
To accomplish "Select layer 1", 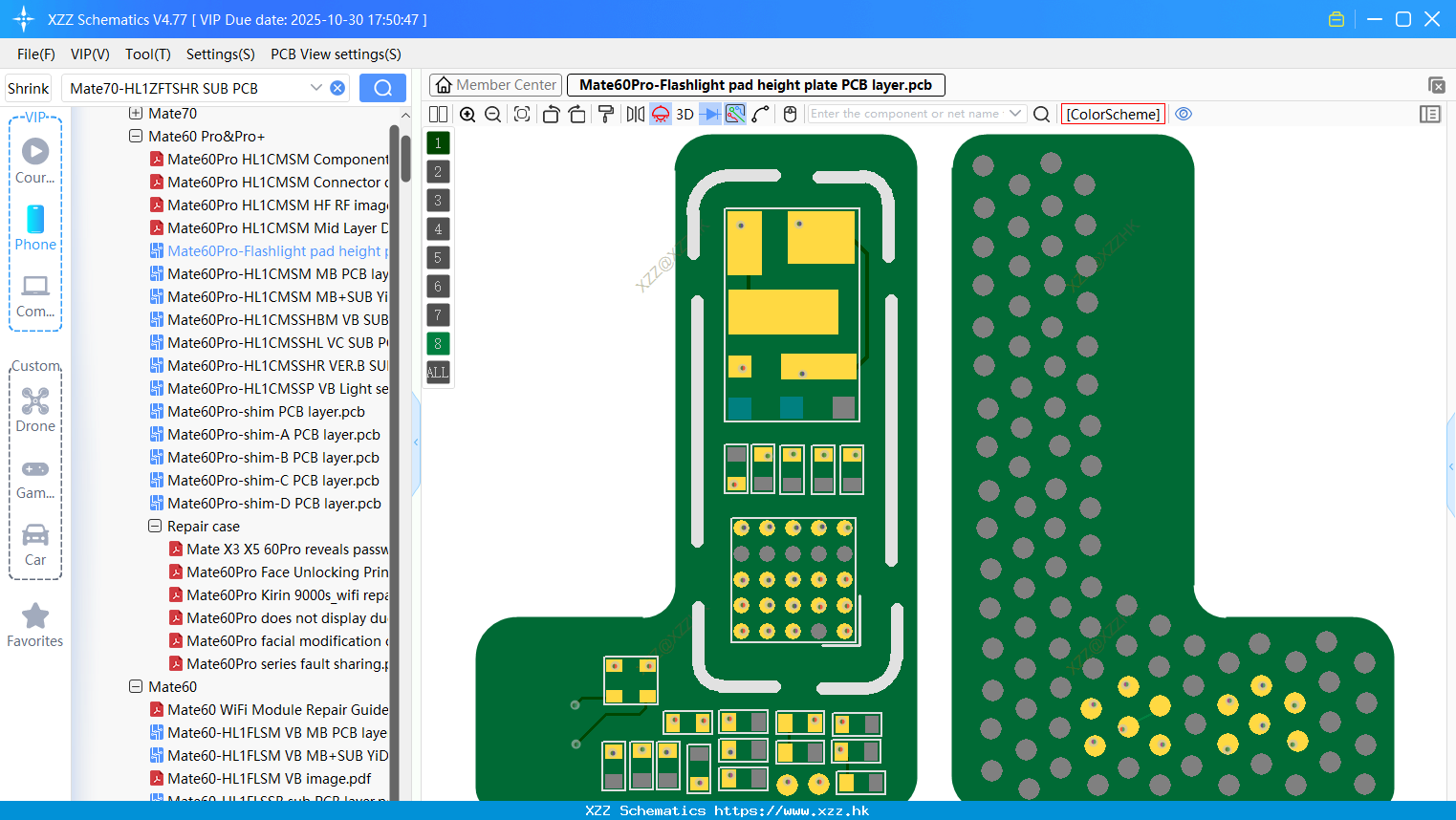I will pos(438,142).
